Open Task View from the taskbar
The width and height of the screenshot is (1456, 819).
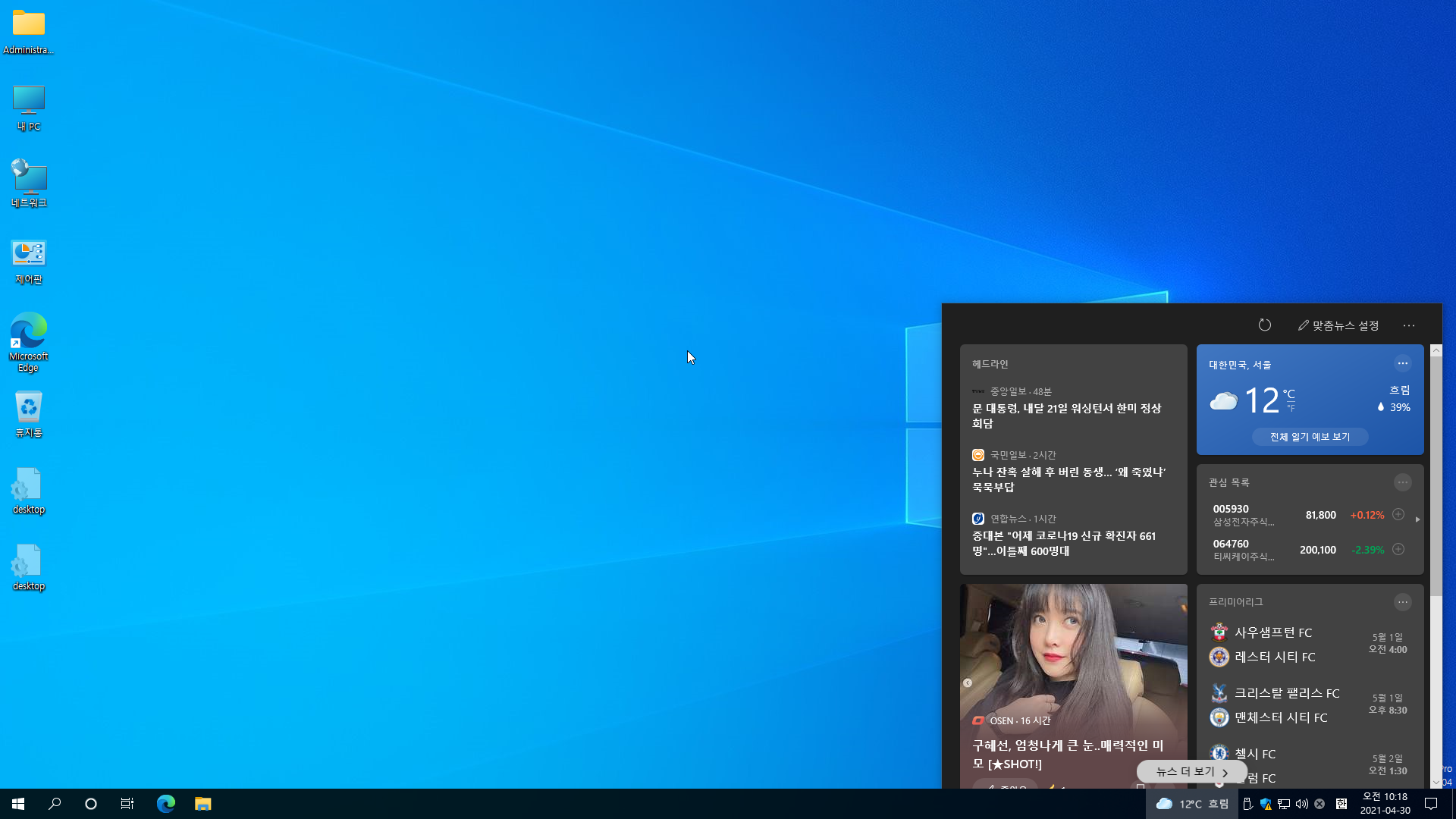[x=127, y=804]
